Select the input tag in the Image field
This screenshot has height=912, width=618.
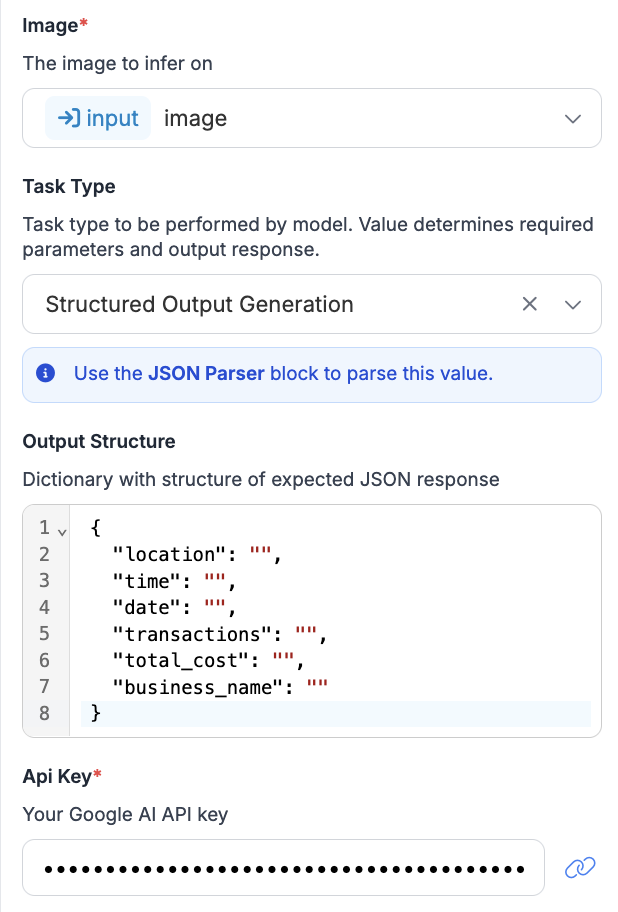(x=98, y=118)
